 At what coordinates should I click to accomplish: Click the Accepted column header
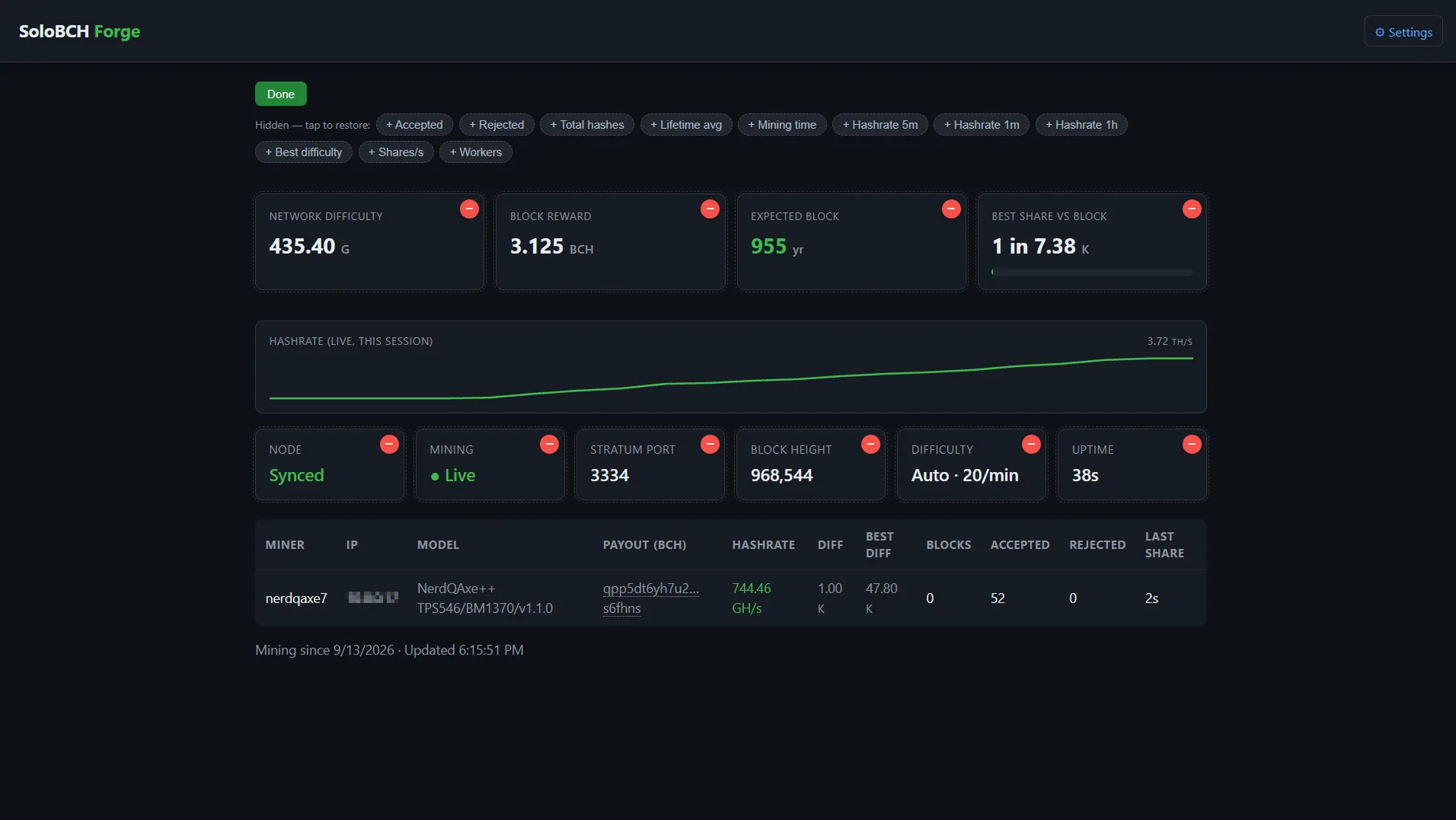coord(1020,545)
